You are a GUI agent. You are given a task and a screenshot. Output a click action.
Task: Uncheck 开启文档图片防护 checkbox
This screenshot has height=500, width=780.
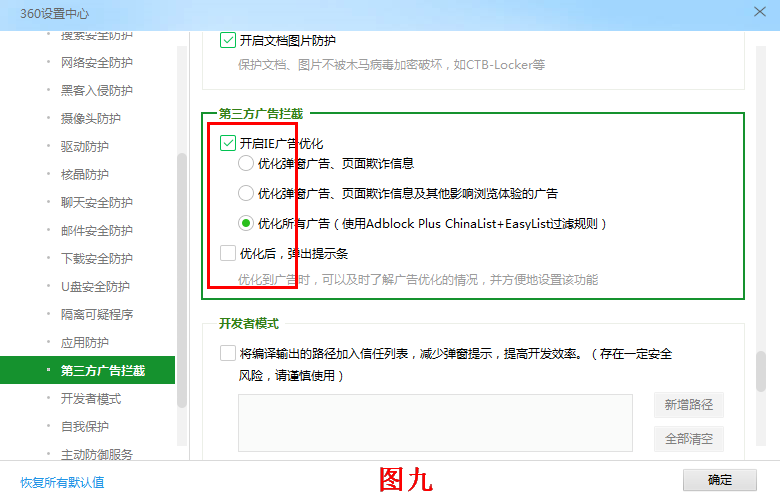click(x=228, y=40)
